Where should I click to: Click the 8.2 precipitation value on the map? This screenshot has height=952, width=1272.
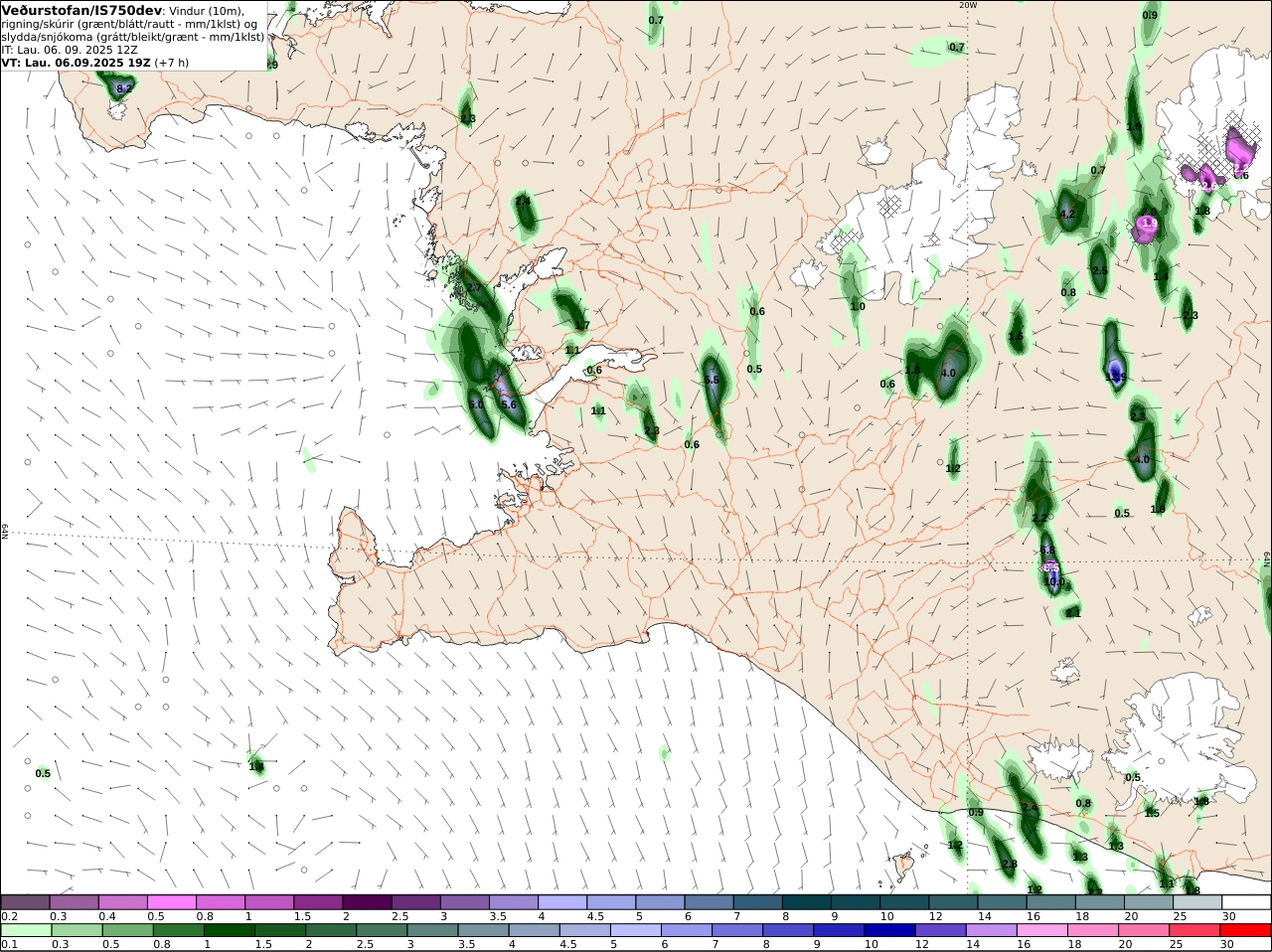(124, 88)
